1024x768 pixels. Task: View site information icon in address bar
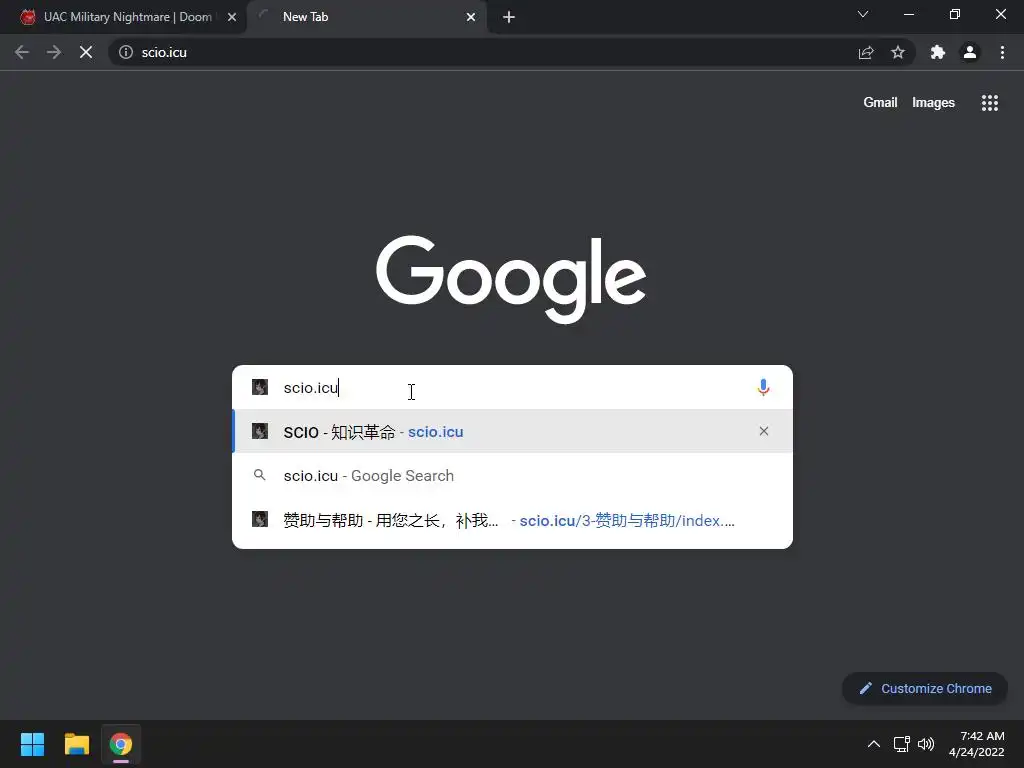126,52
